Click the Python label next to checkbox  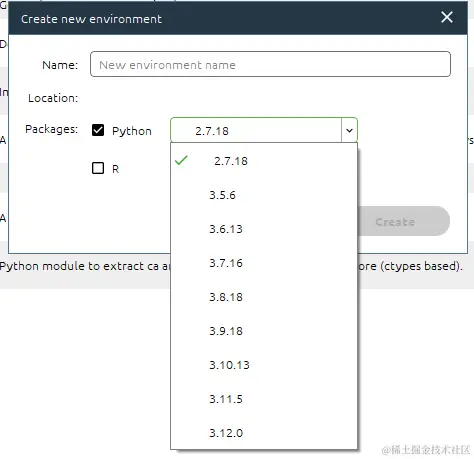(x=132, y=131)
